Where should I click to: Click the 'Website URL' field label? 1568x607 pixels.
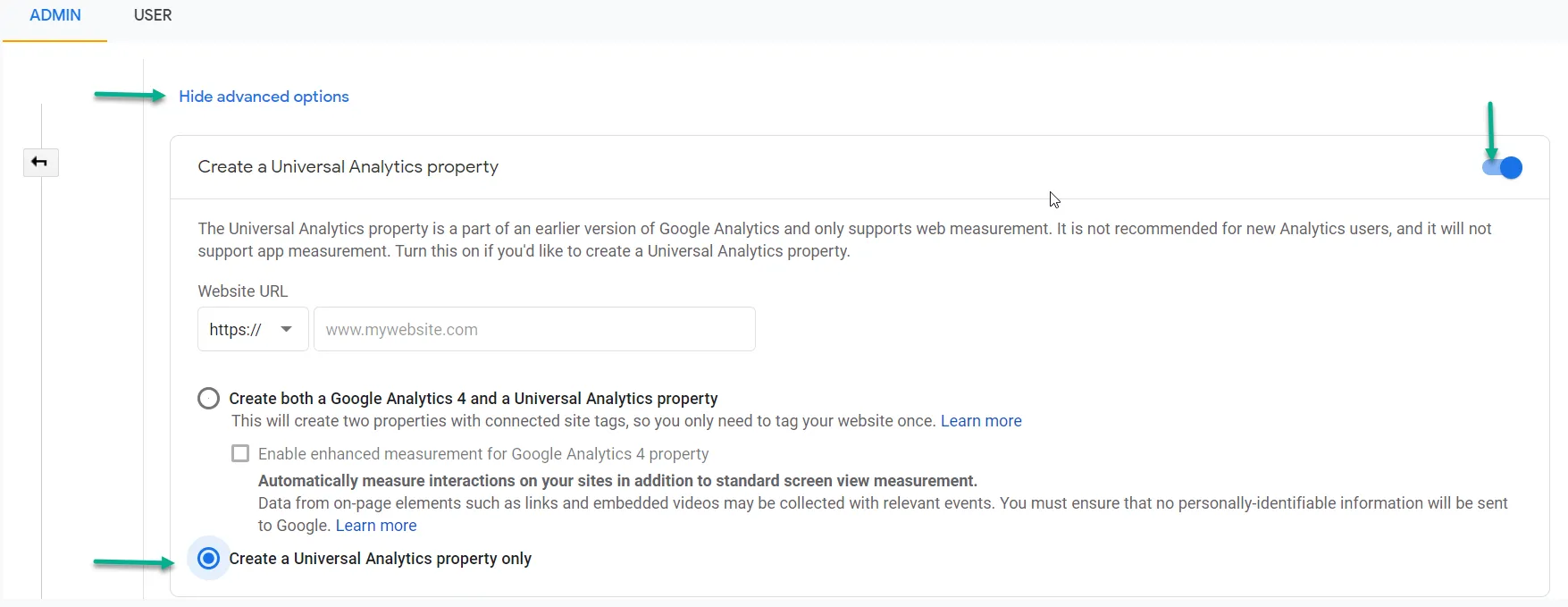pos(243,291)
